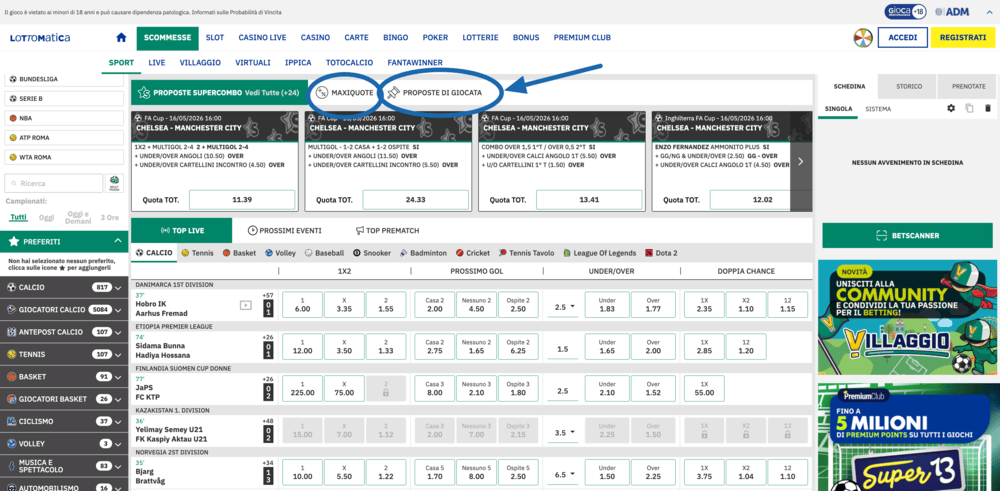Open the Serie B quick link
This screenshot has height=491, width=1000.
tap(66, 99)
